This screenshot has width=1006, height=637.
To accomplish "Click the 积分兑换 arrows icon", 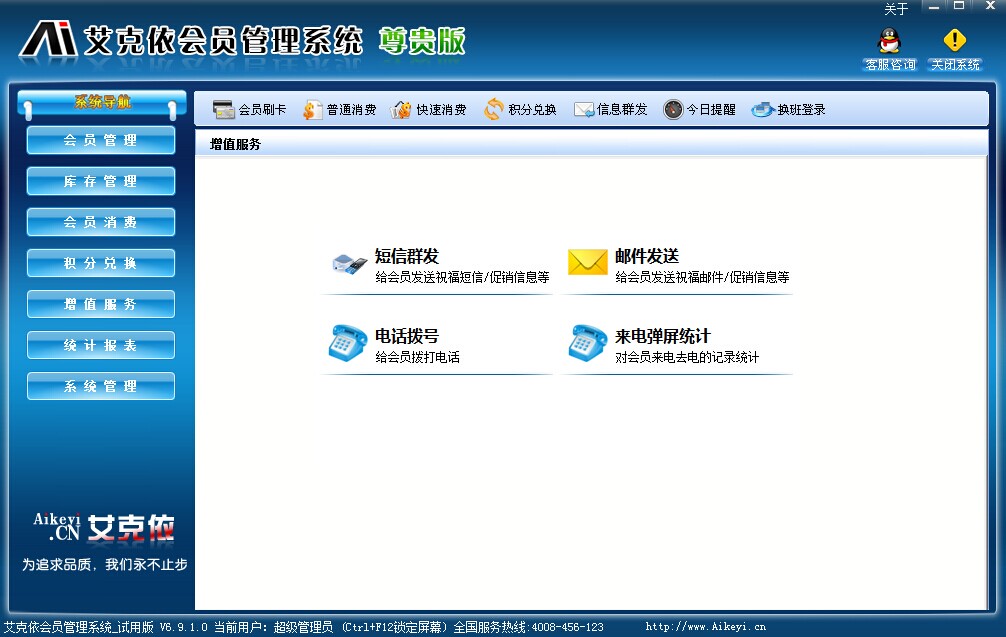I will point(493,109).
